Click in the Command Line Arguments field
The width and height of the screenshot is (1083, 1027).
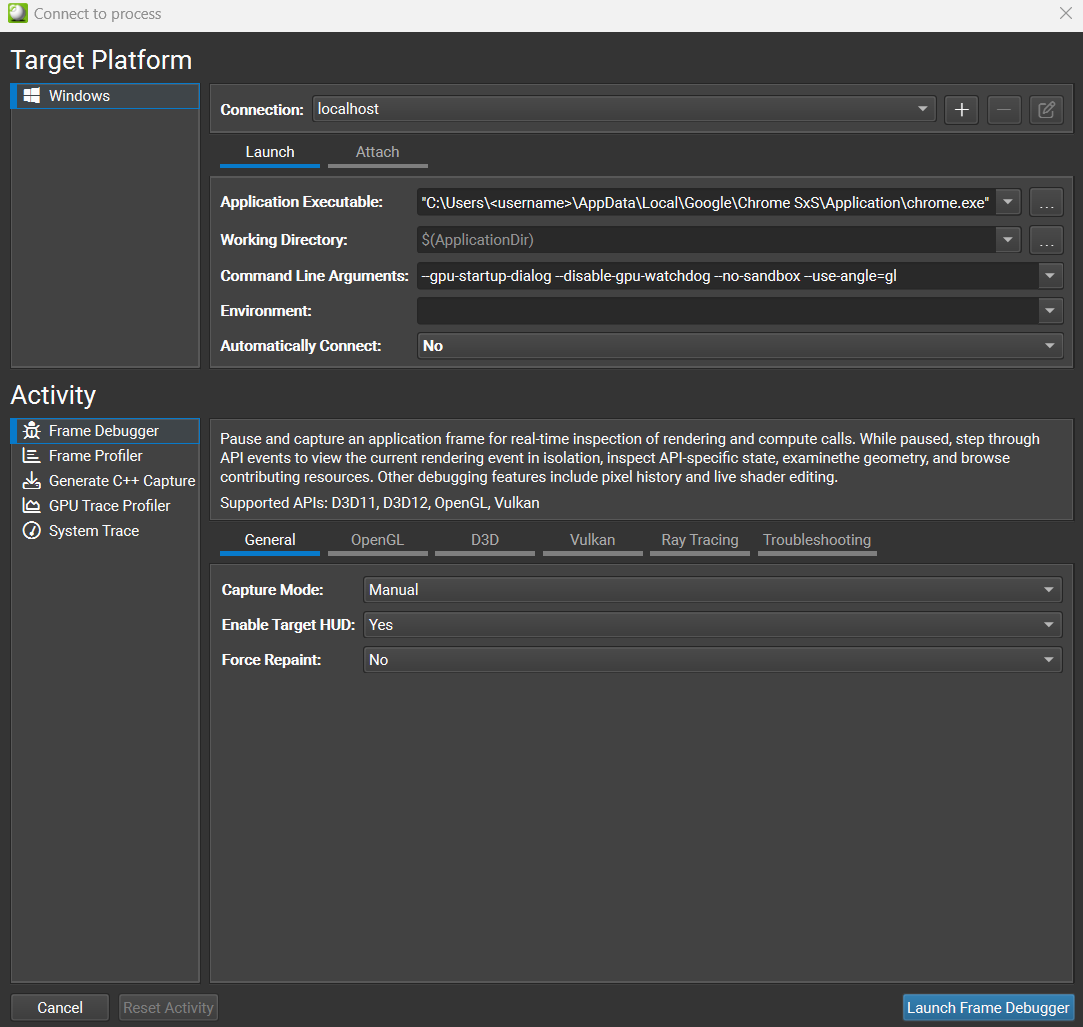point(727,276)
